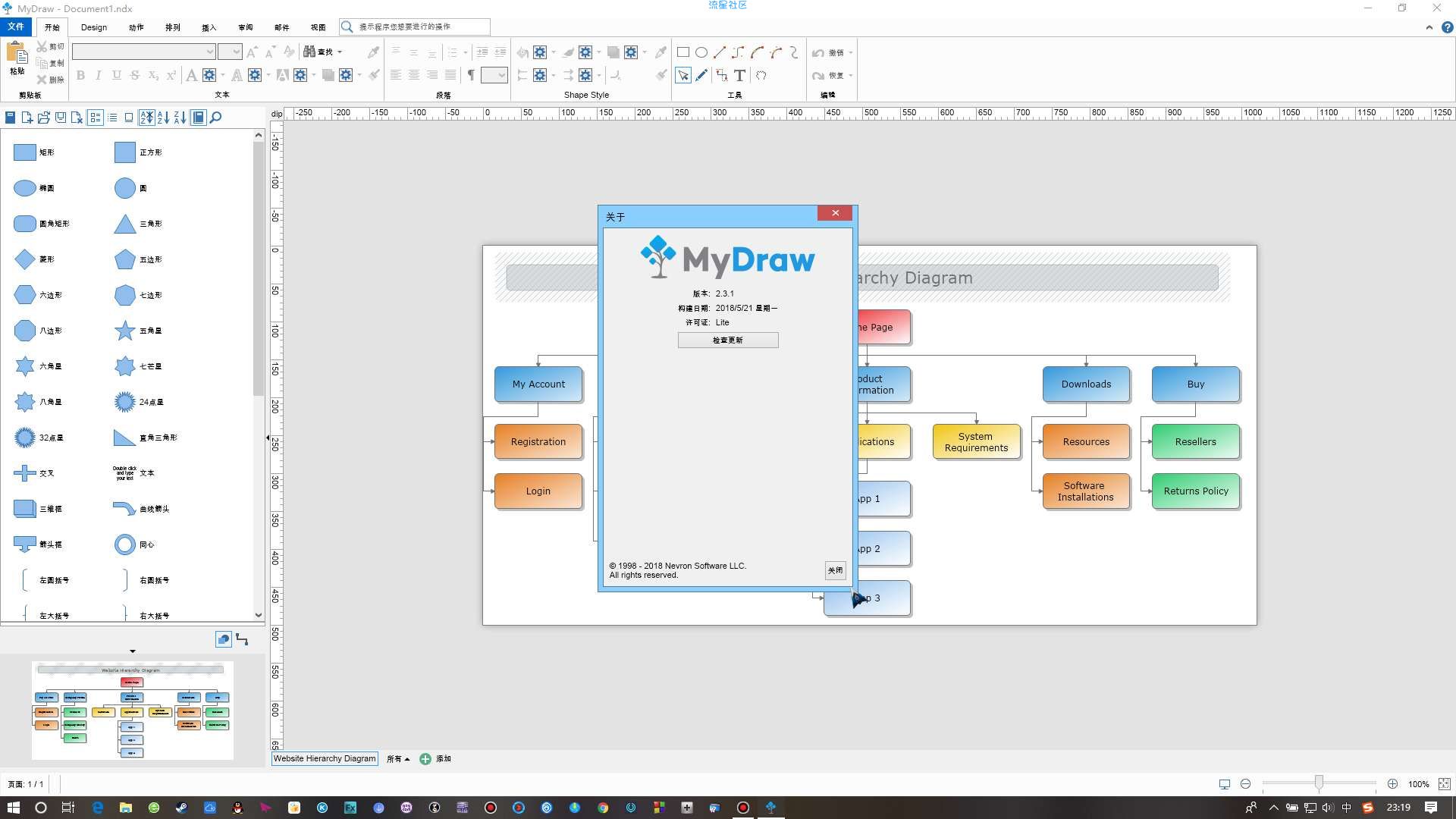1456x819 pixels.
Task: Click the 撤销 Undo button
Action: pos(828,52)
